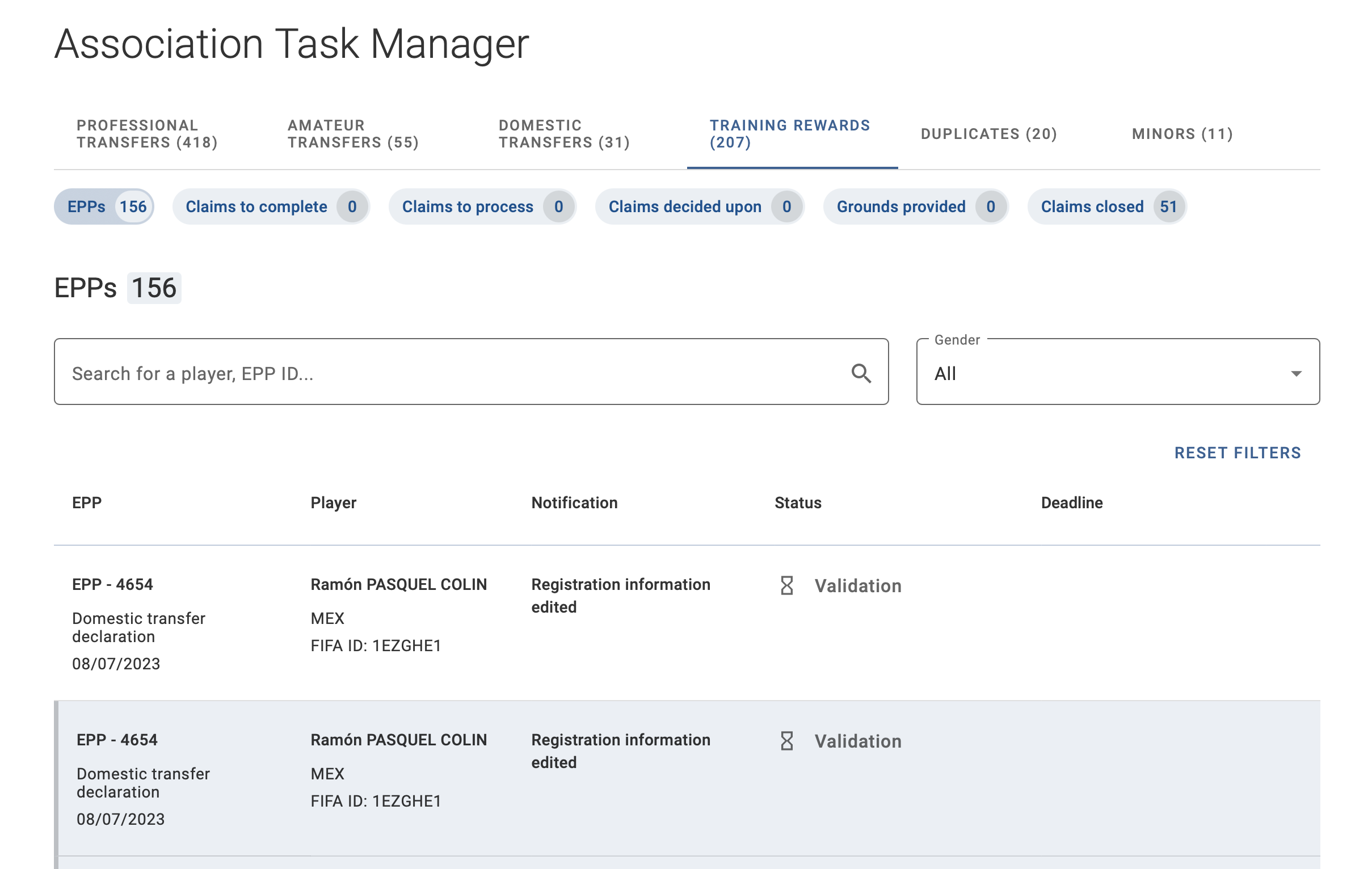Click FIFA ID 1EZGHE1 in highlighted row
This screenshot has height=869, width=1372.
[376, 801]
